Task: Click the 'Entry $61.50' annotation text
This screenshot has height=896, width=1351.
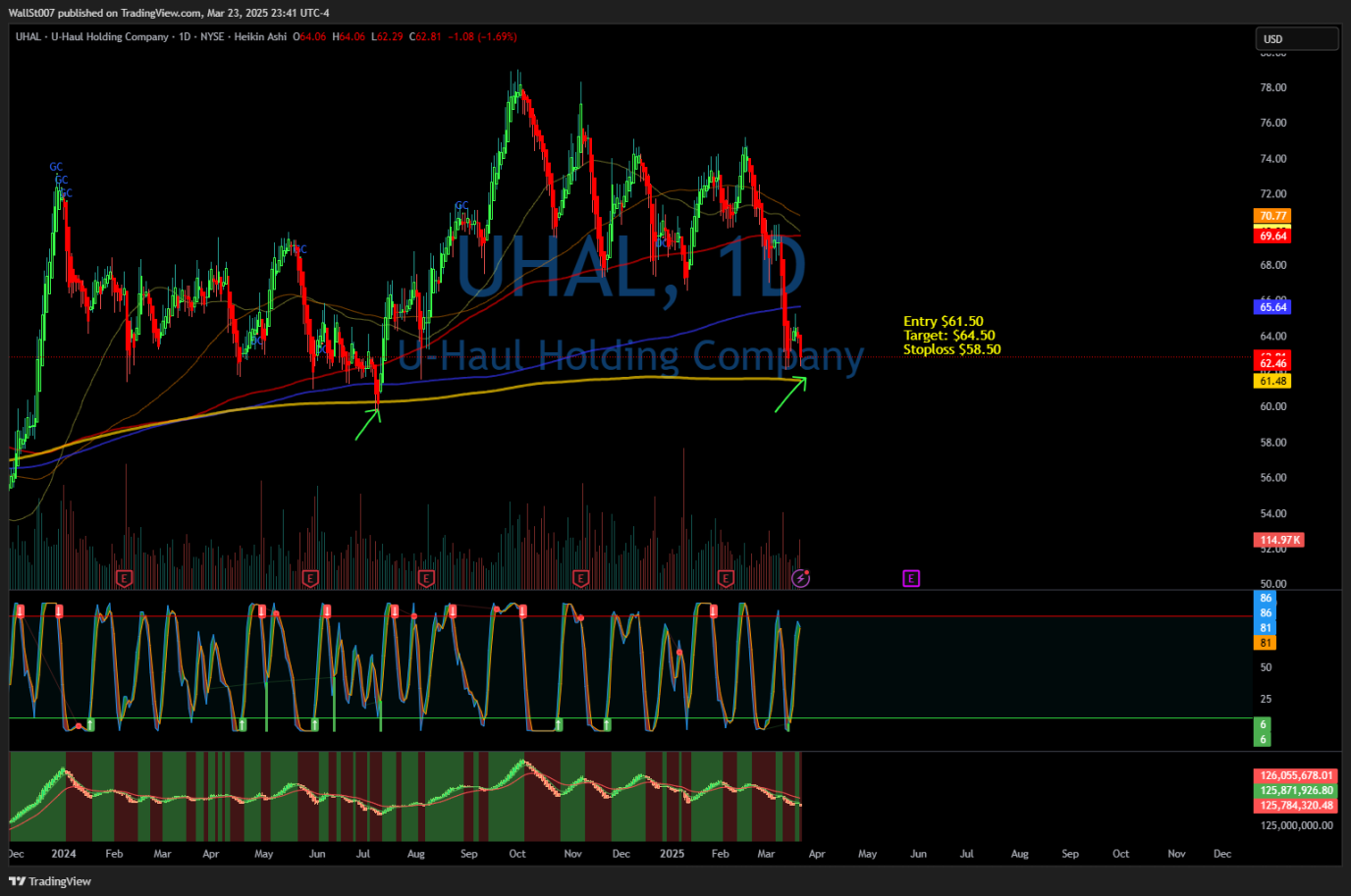Action: (943, 321)
